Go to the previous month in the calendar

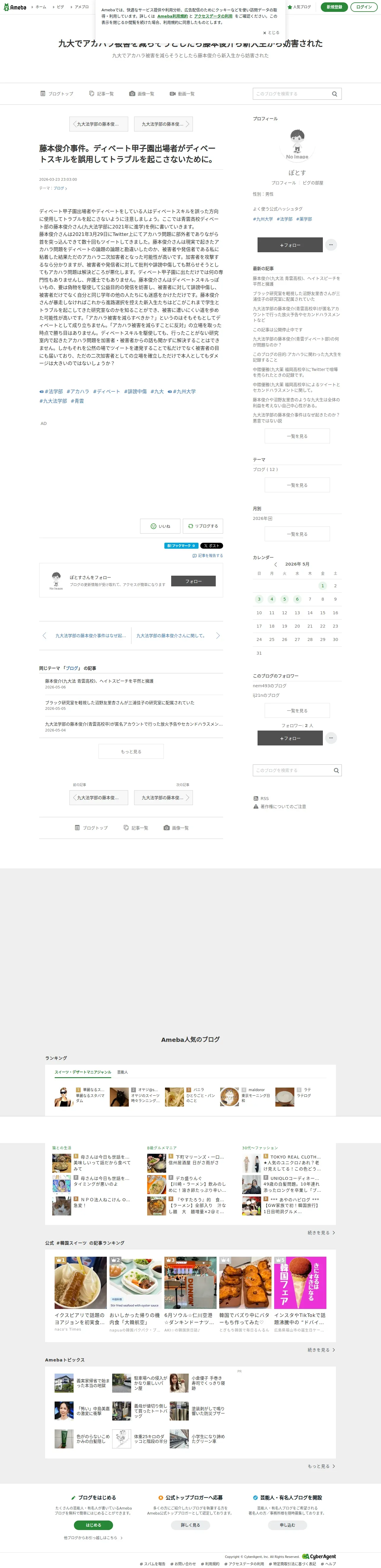point(275,564)
